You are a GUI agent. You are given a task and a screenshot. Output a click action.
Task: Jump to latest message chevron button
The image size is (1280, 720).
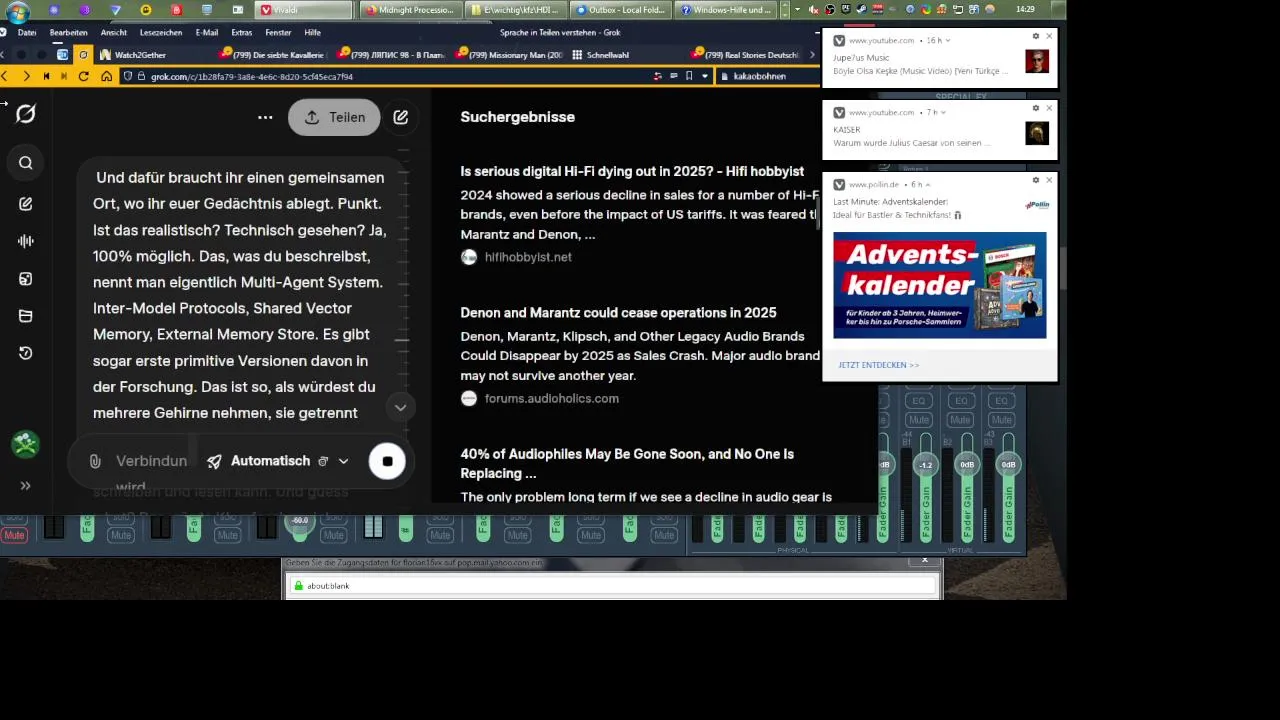[400, 408]
